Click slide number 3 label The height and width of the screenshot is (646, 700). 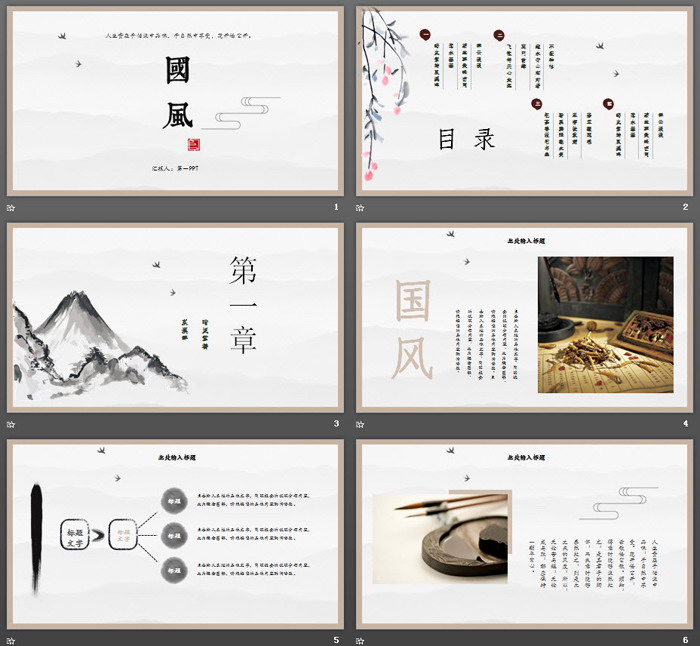pyautogui.click(x=336, y=424)
